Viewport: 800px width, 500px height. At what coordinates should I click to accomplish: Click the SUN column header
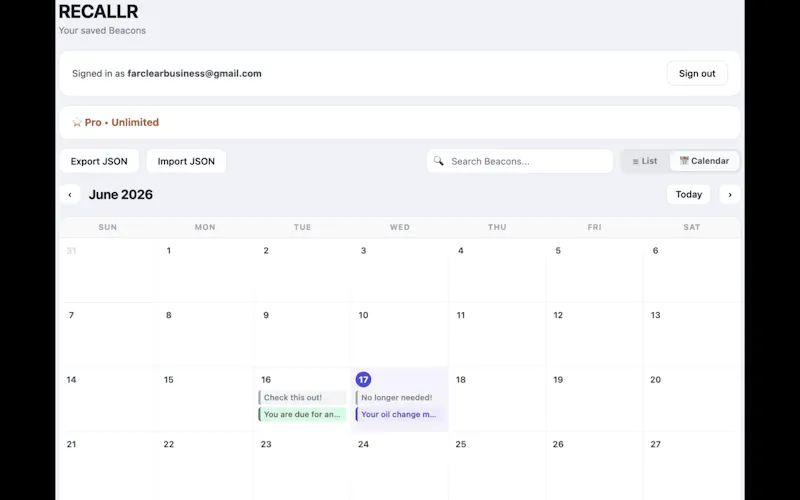(x=108, y=227)
